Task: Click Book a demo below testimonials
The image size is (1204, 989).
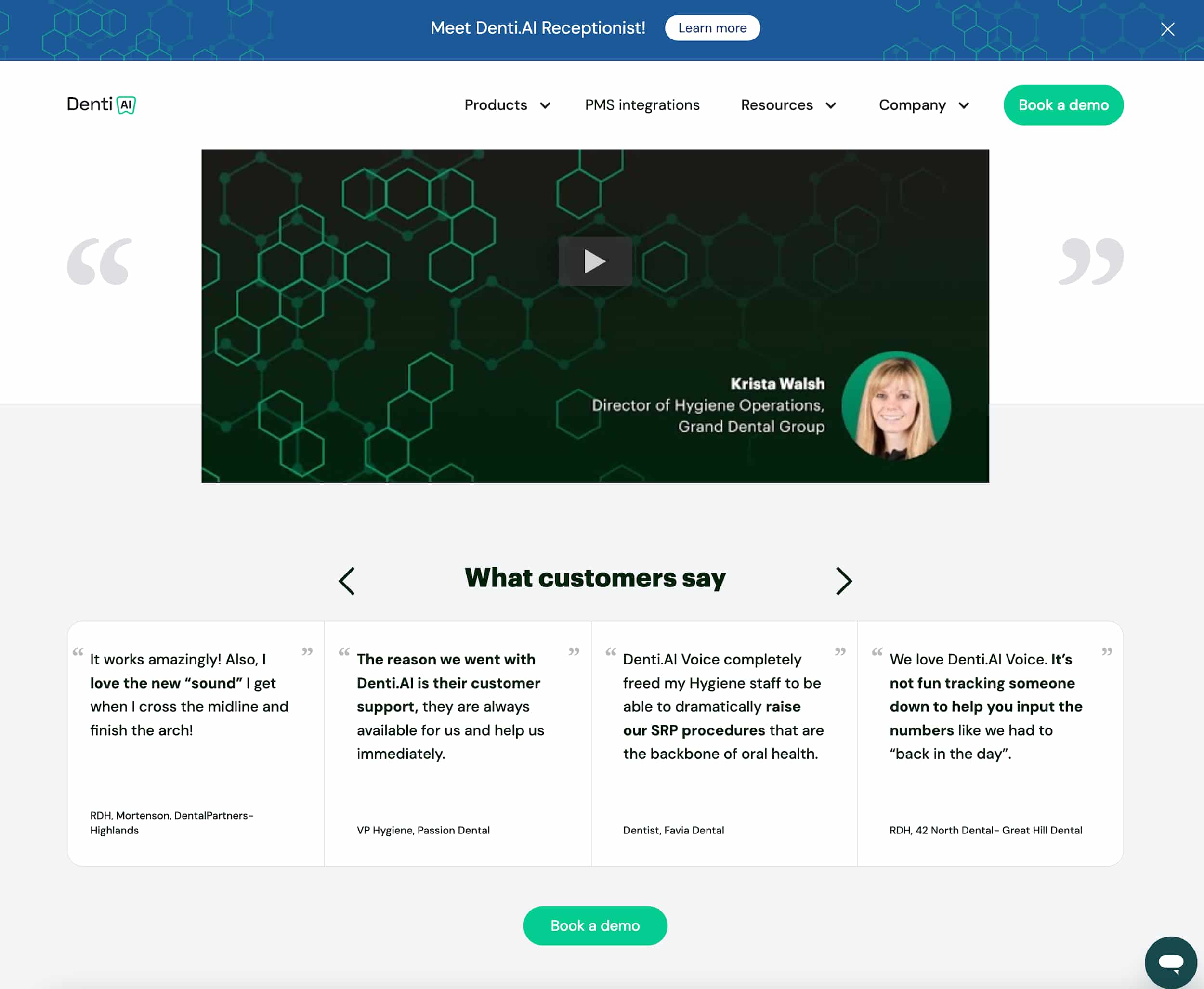Action: pos(595,926)
